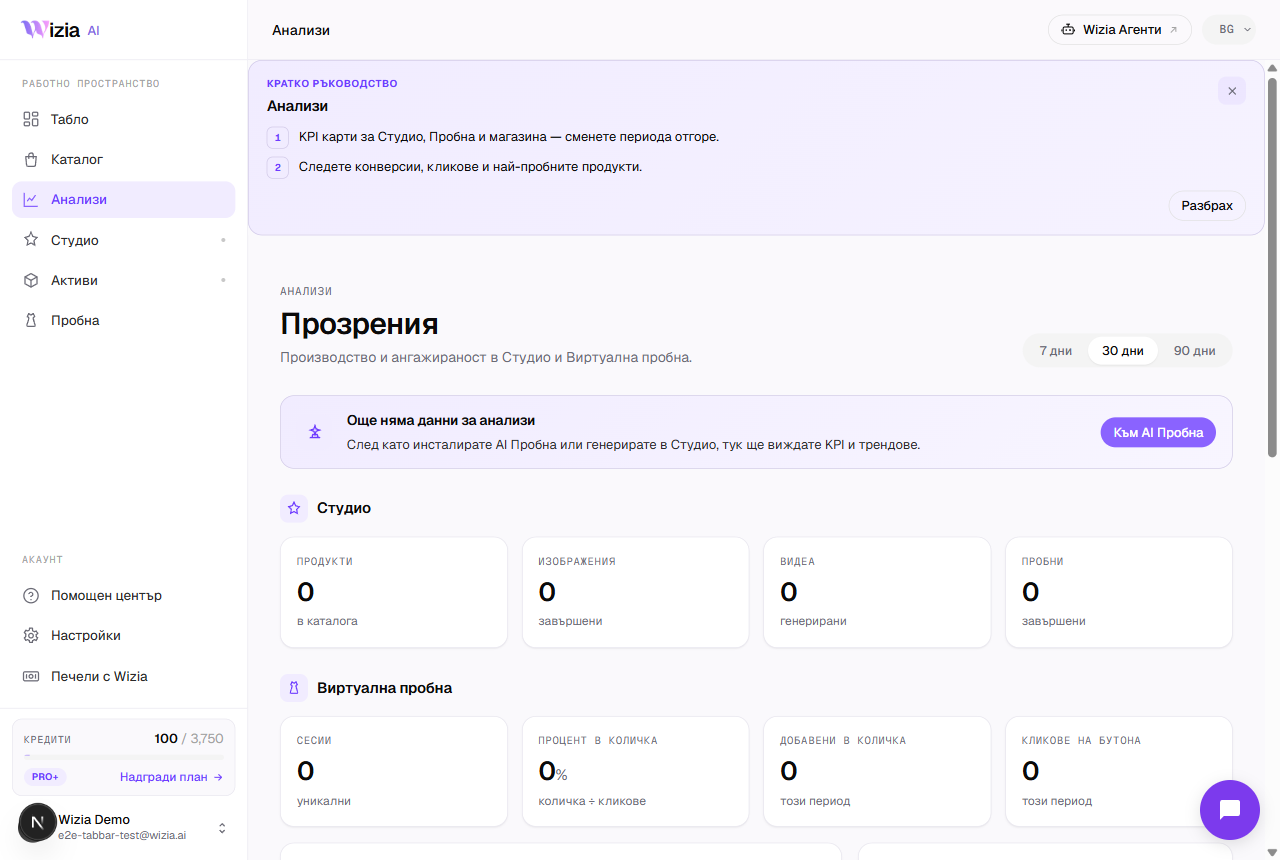
Task: Click the Видеа генерирани card
Action: tap(877, 592)
